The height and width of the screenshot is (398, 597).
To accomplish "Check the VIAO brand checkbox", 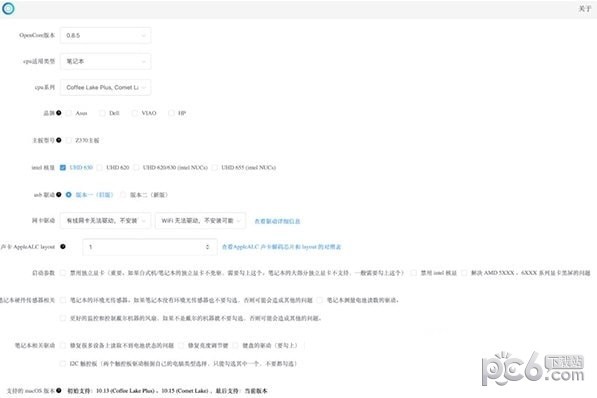I will (x=135, y=113).
